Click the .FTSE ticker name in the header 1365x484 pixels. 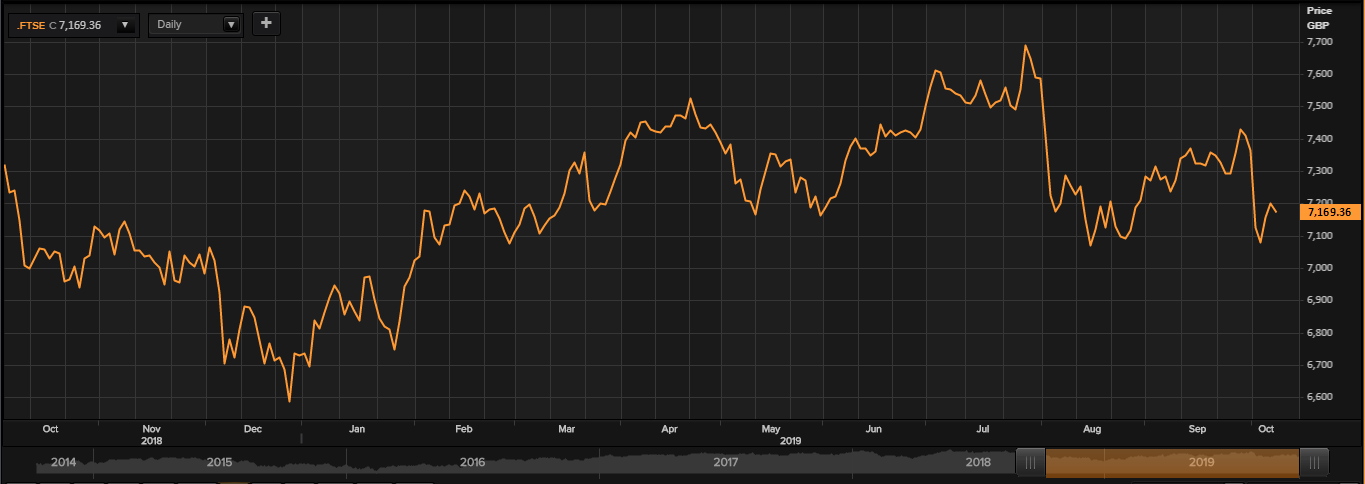[31, 24]
